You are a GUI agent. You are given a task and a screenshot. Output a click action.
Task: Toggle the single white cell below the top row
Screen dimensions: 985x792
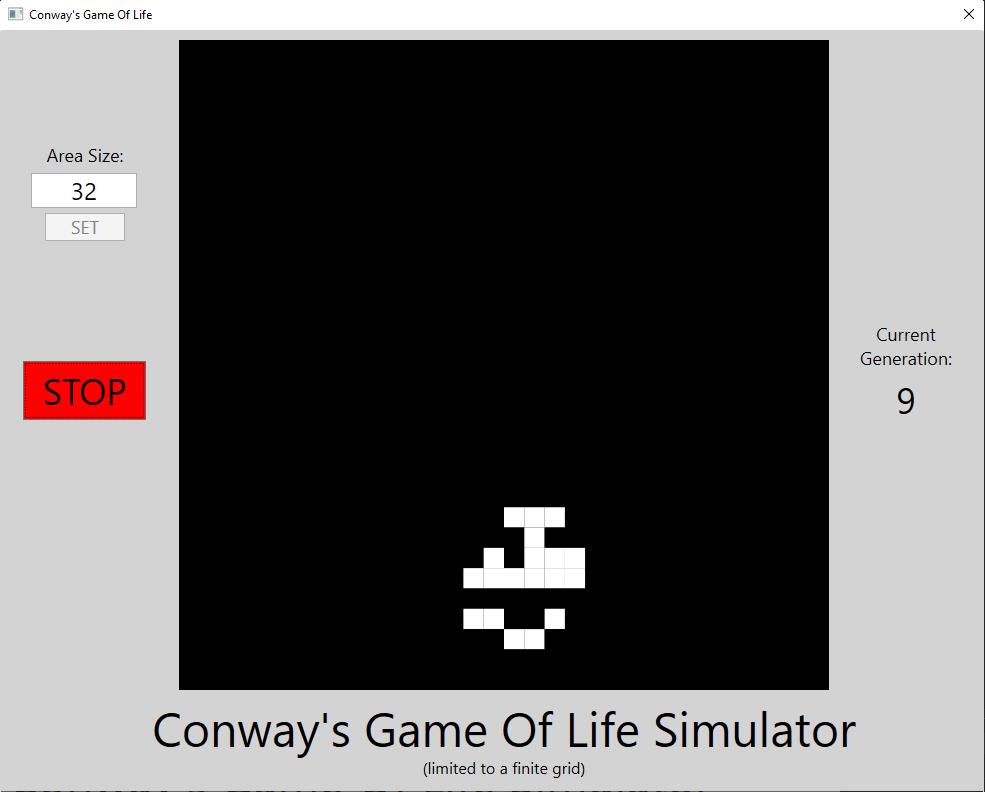[x=534, y=537]
